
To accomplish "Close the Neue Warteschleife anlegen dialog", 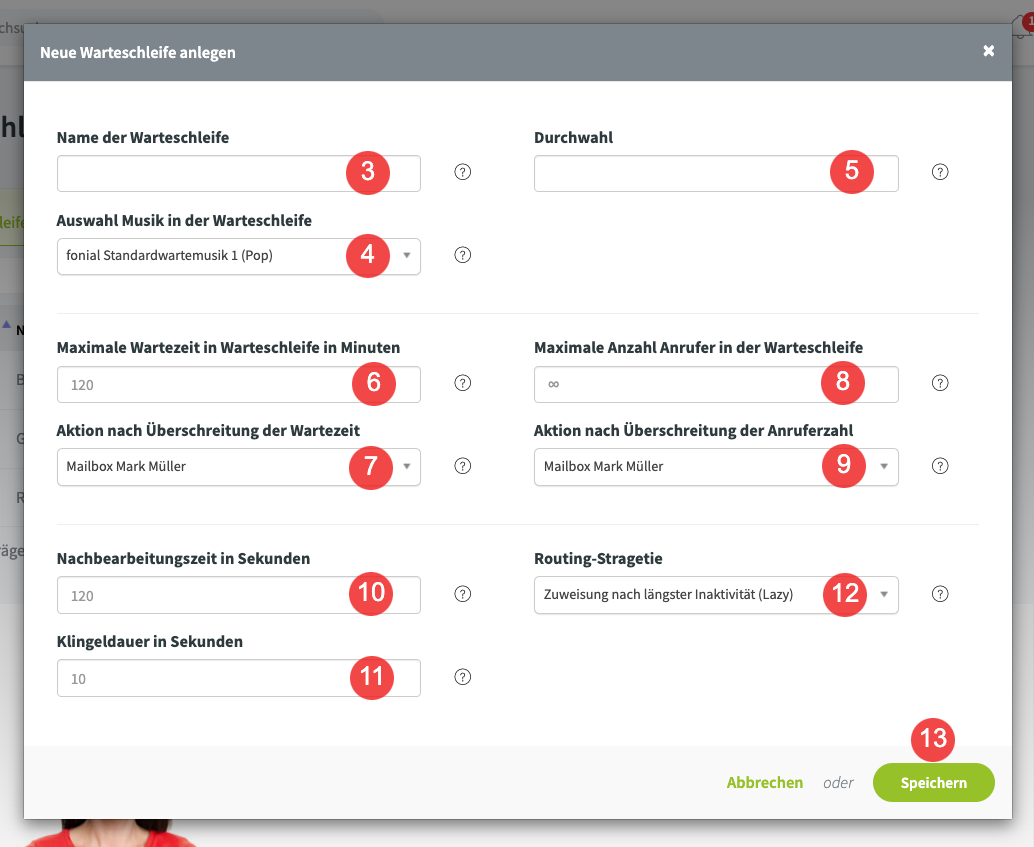I will pos(988,51).
